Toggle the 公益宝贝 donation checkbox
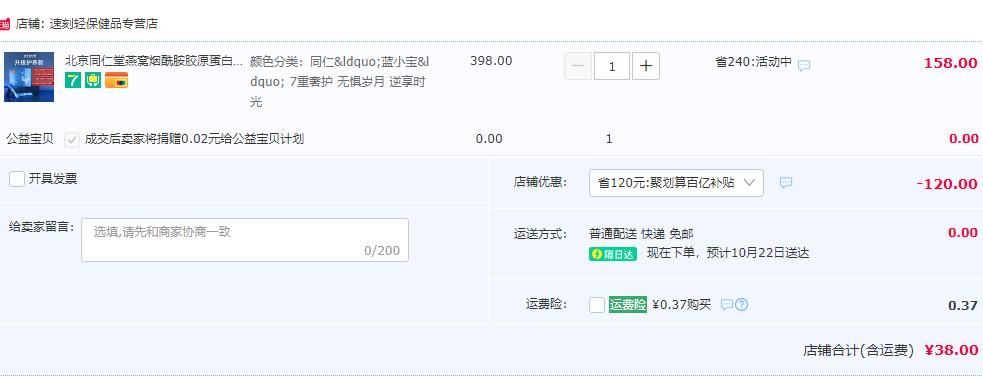Viewport: 983px width, 381px height. [x=72, y=139]
